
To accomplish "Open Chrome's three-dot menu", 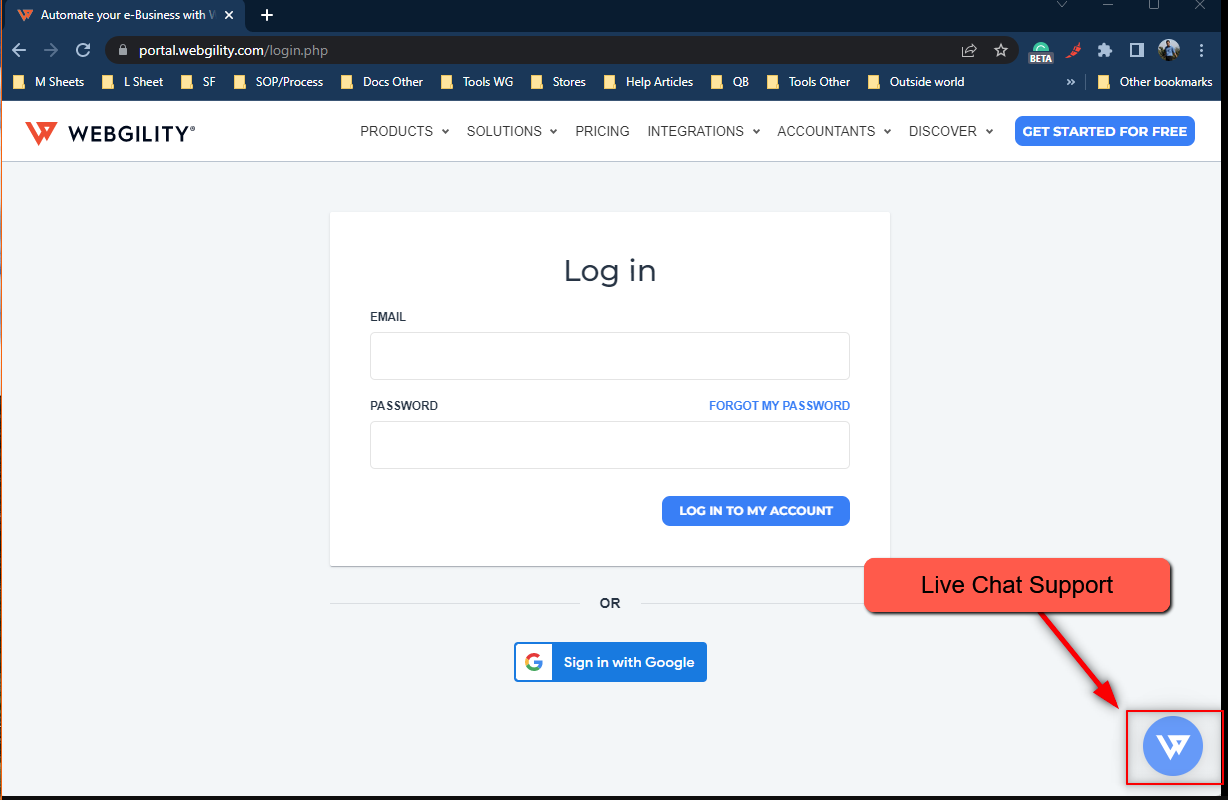I will click(x=1201, y=50).
